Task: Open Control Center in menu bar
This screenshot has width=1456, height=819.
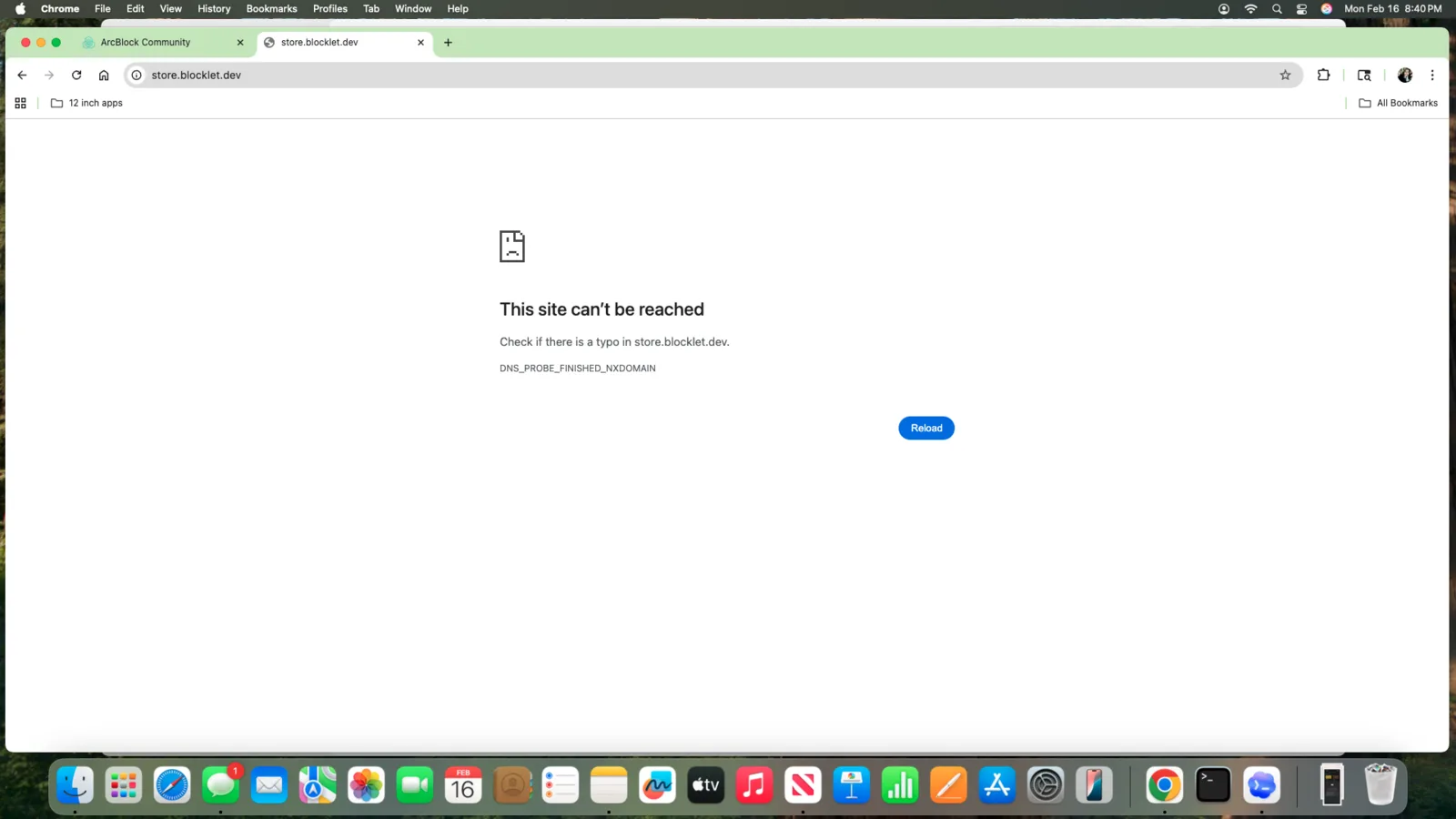Action: (x=1302, y=9)
